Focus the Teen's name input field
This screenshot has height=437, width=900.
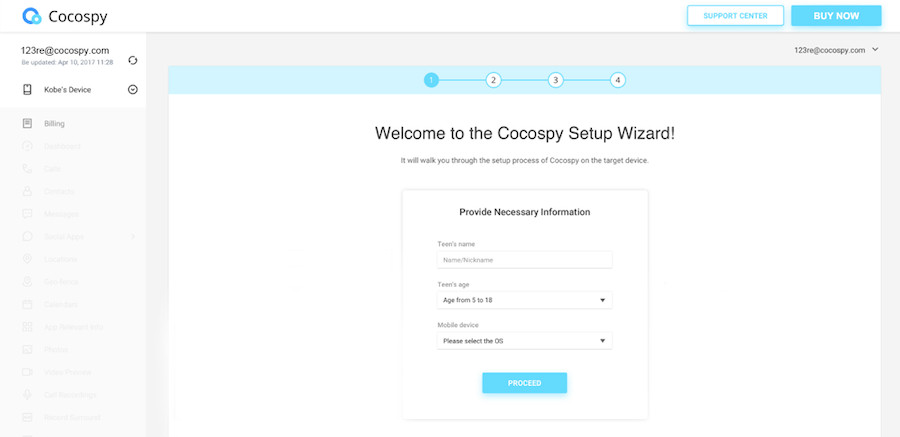(525, 260)
